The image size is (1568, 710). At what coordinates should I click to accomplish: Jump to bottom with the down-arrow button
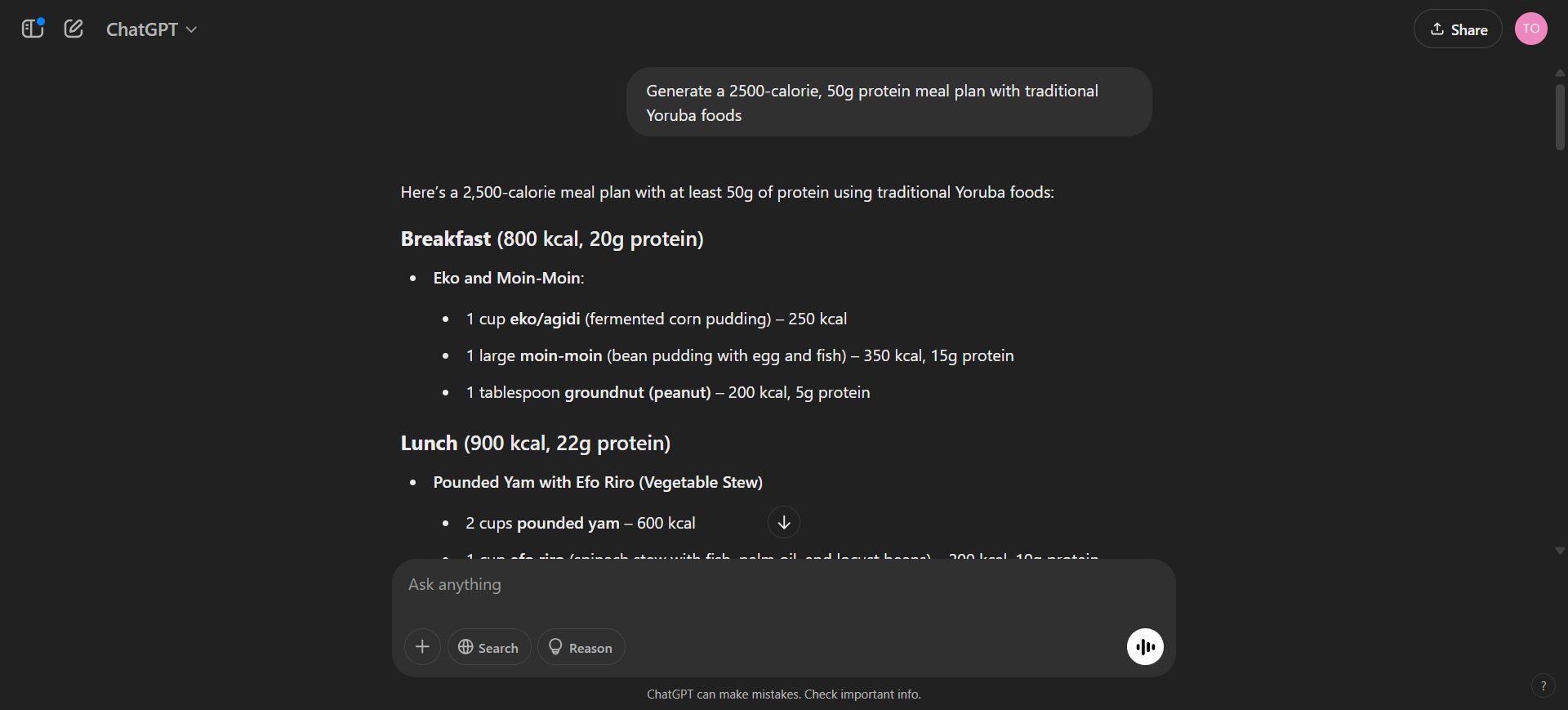[784, 522]
